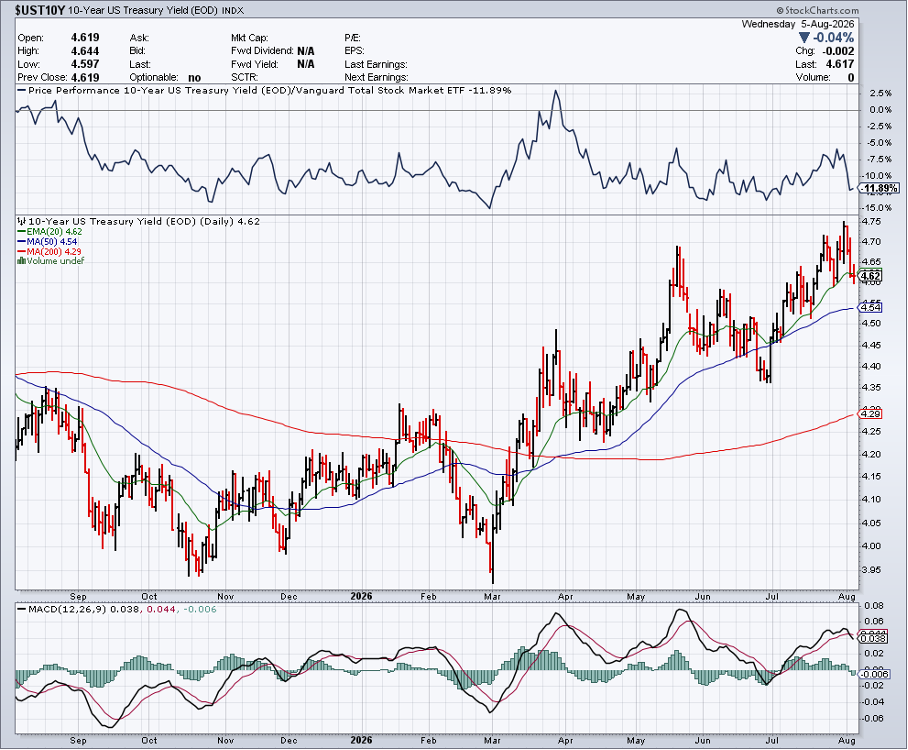The image size is (908, 750).
Task: Click the blue 4.54 MA tag on right axis
Action: 871,308
